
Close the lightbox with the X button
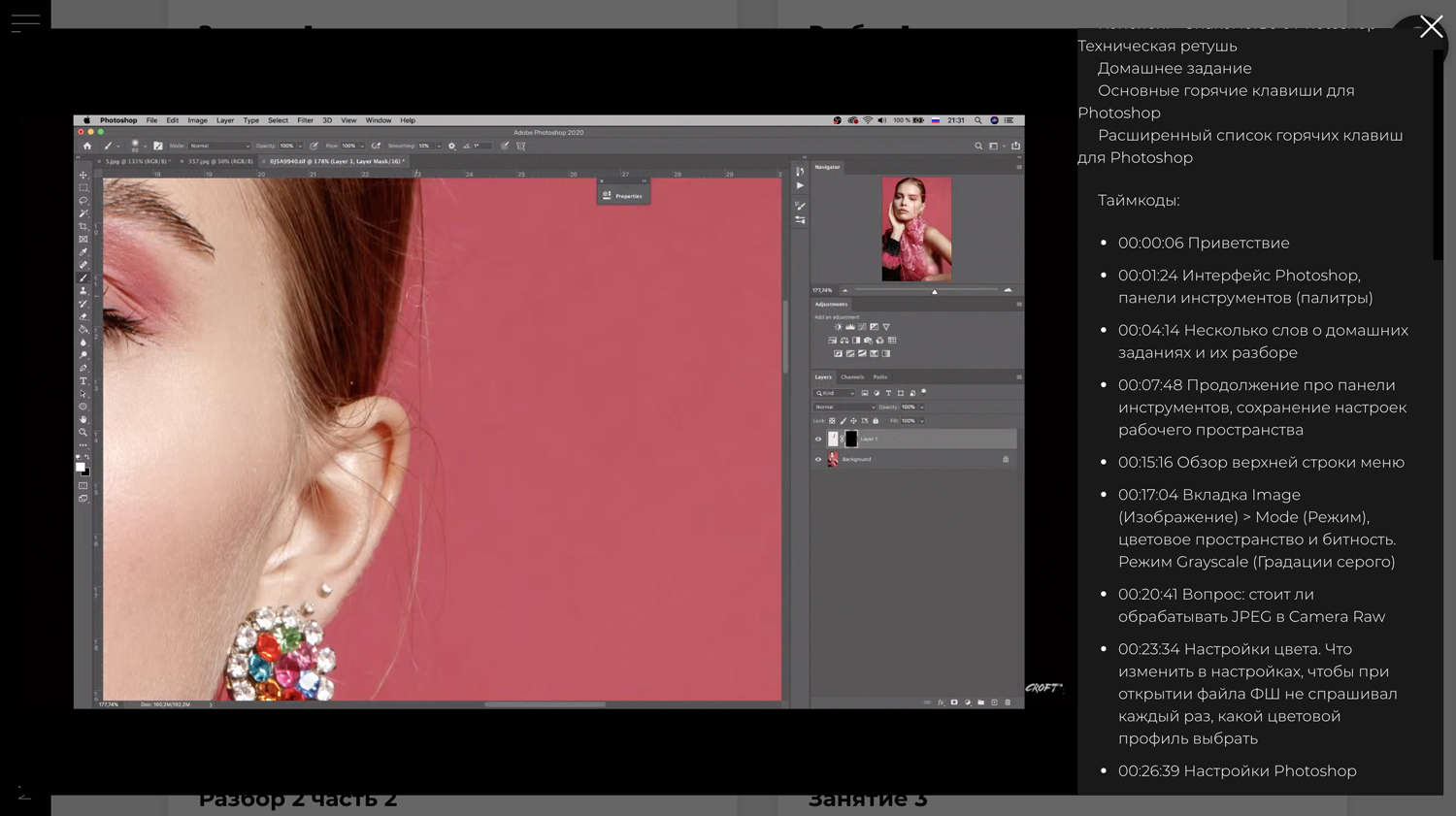click(x=1431, y=27)
